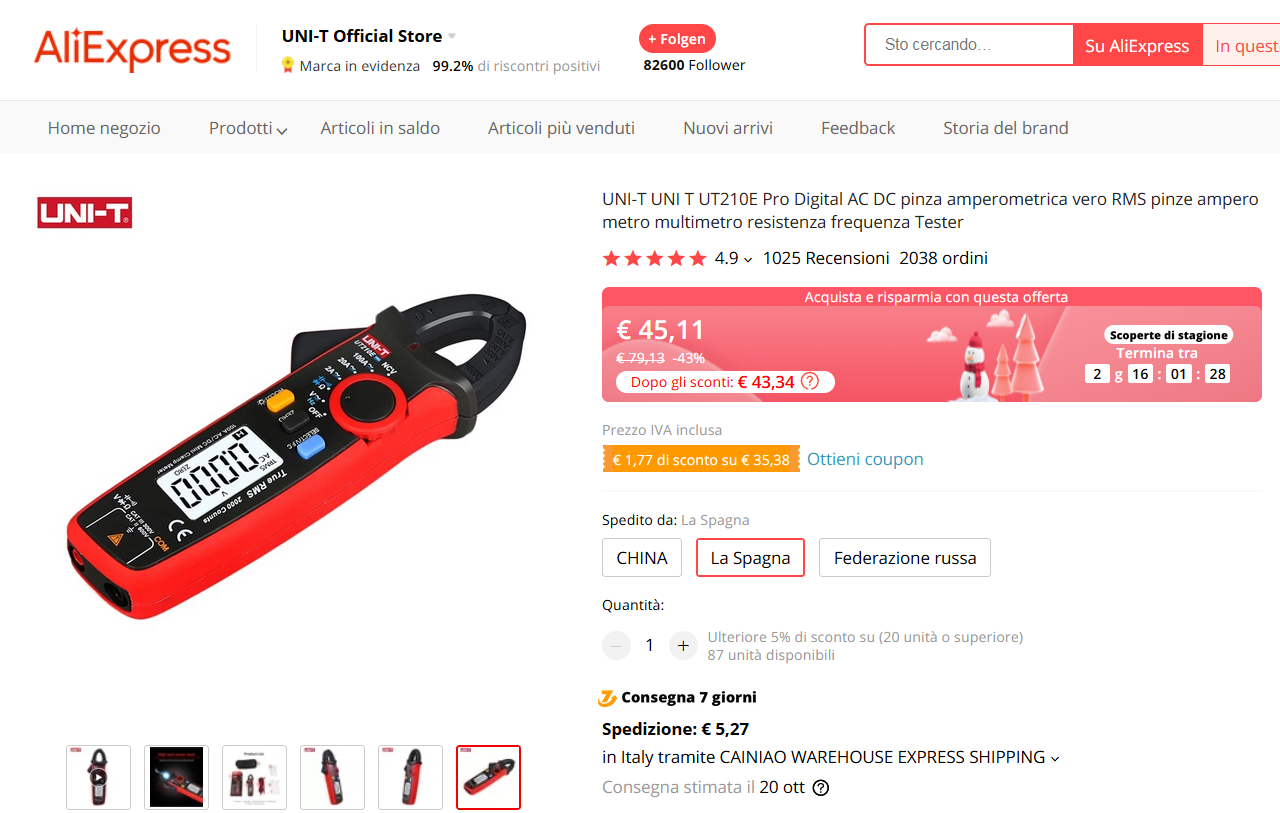
Task: Open the Articoli in saldo tab
Action: pos(380,128)
